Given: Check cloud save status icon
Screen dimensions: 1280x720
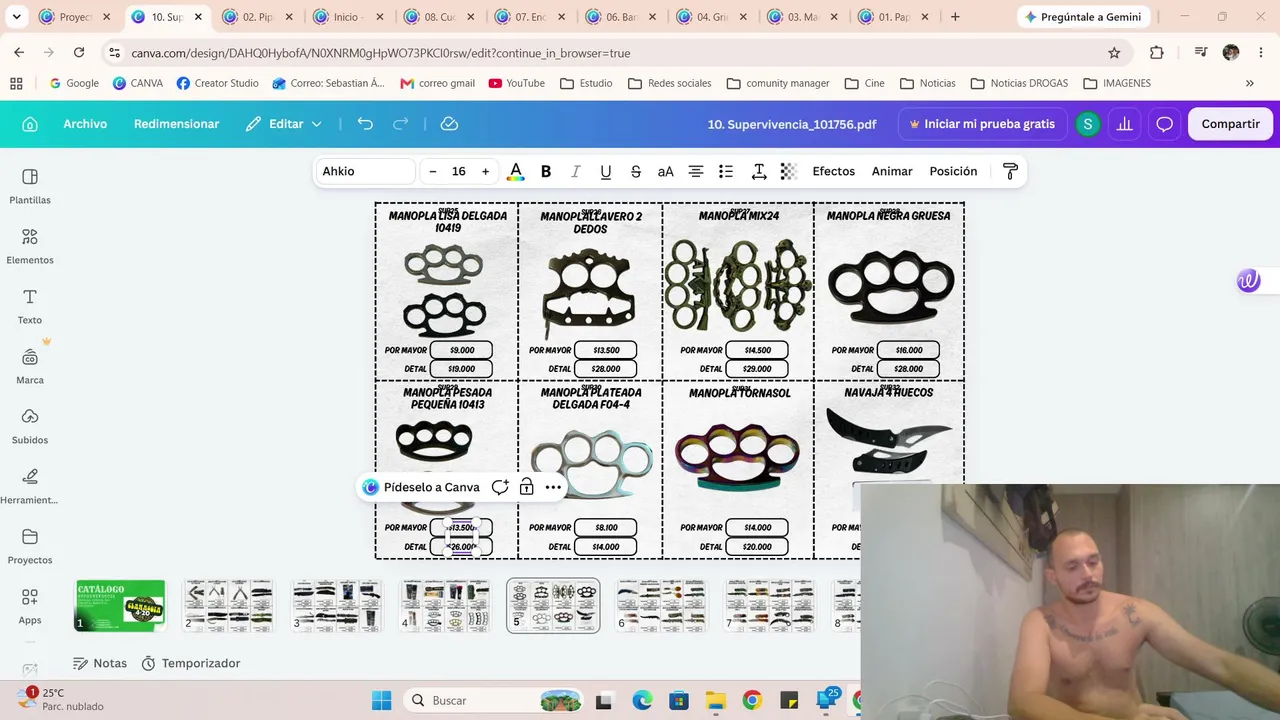Looking at the screenshot, I should tap(449, 124).
